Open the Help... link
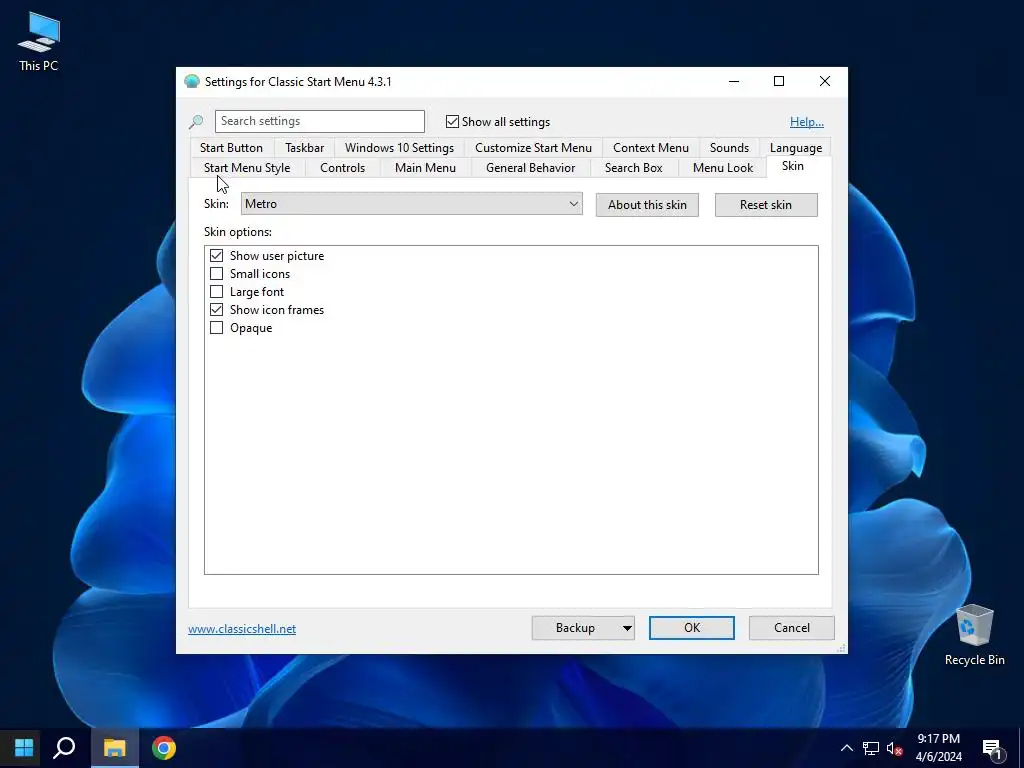Viewport: 1024px width, 768px height. 807,121
